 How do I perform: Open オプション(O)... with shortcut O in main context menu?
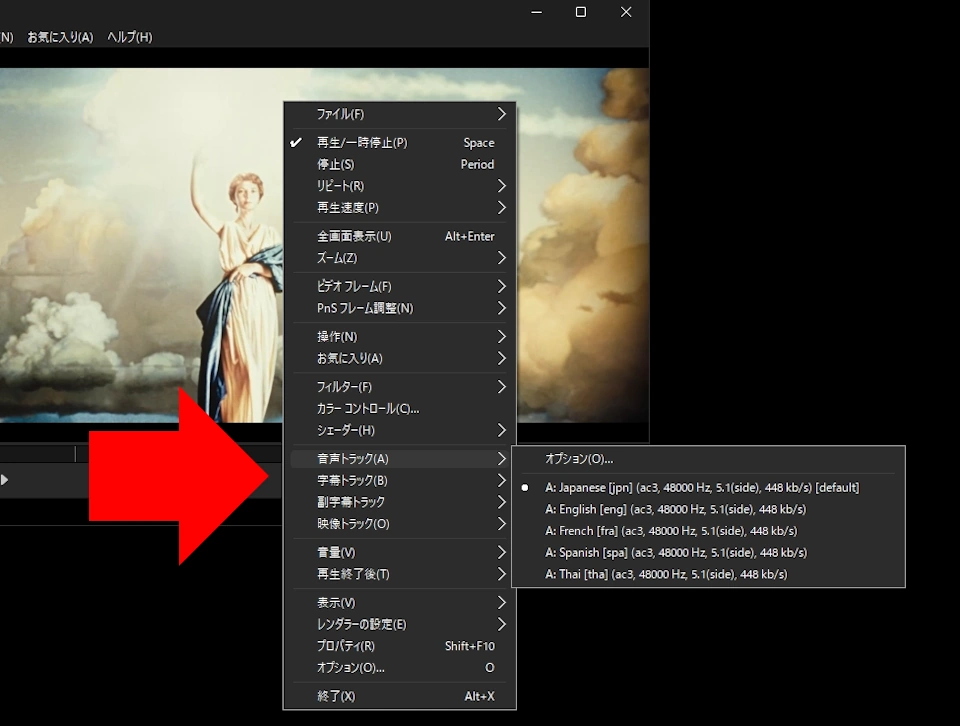tap(400, 668)
